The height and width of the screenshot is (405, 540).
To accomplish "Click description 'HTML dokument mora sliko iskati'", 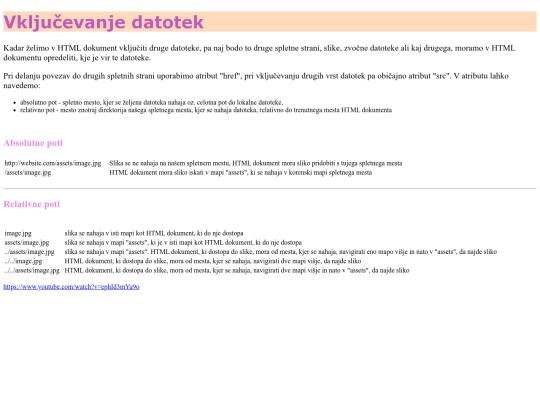I will click(x=241, y=173).
